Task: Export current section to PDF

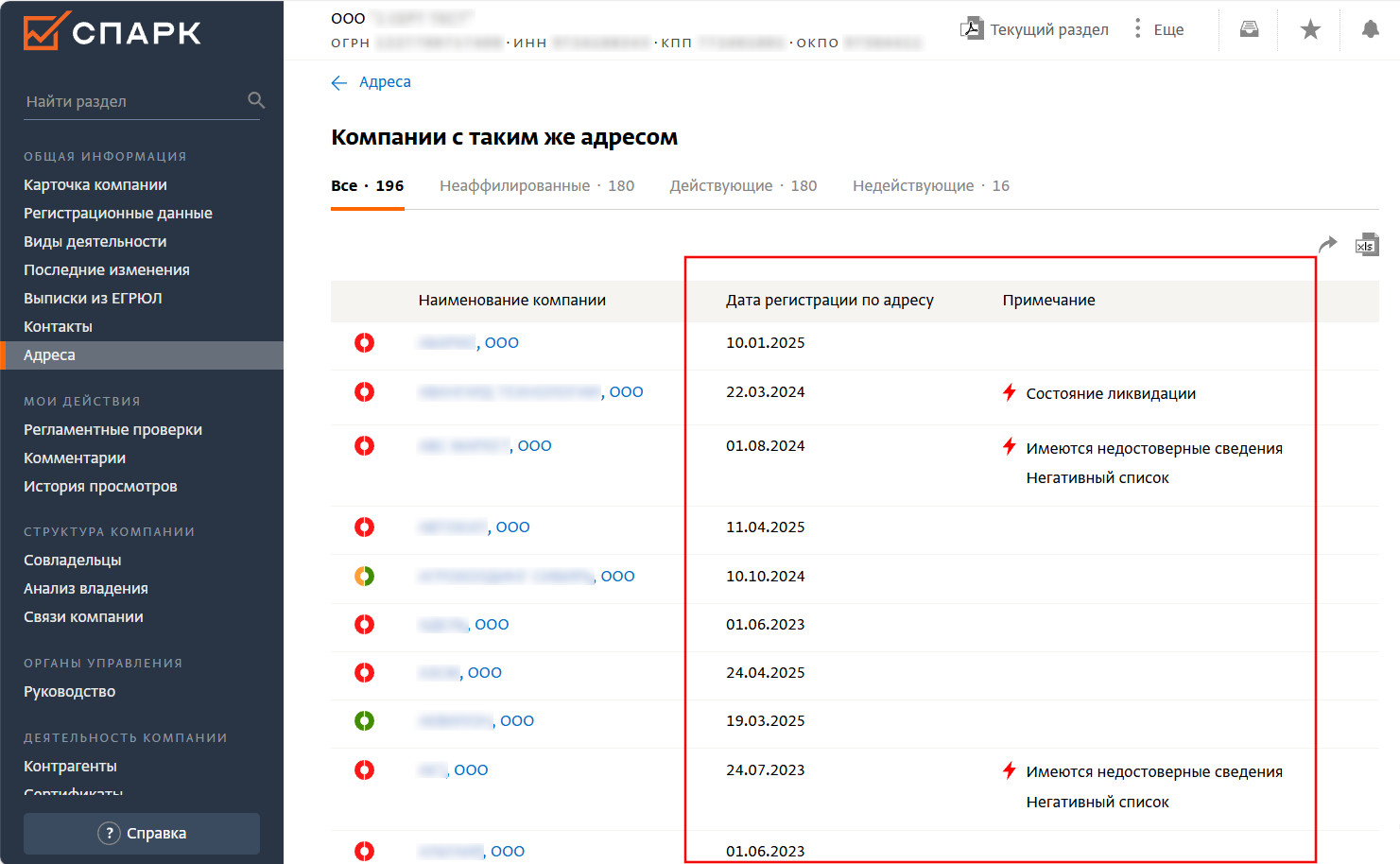Action: [x=1035, y=29]
